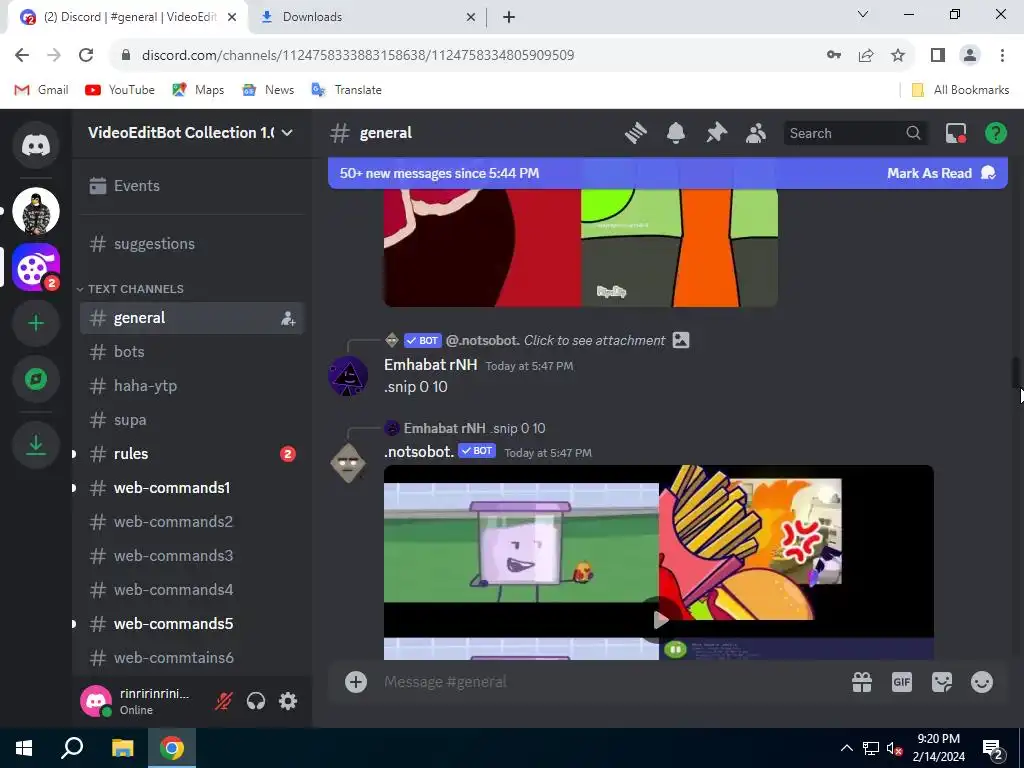
Task: Go back in browser history
Action: [22, 55]
